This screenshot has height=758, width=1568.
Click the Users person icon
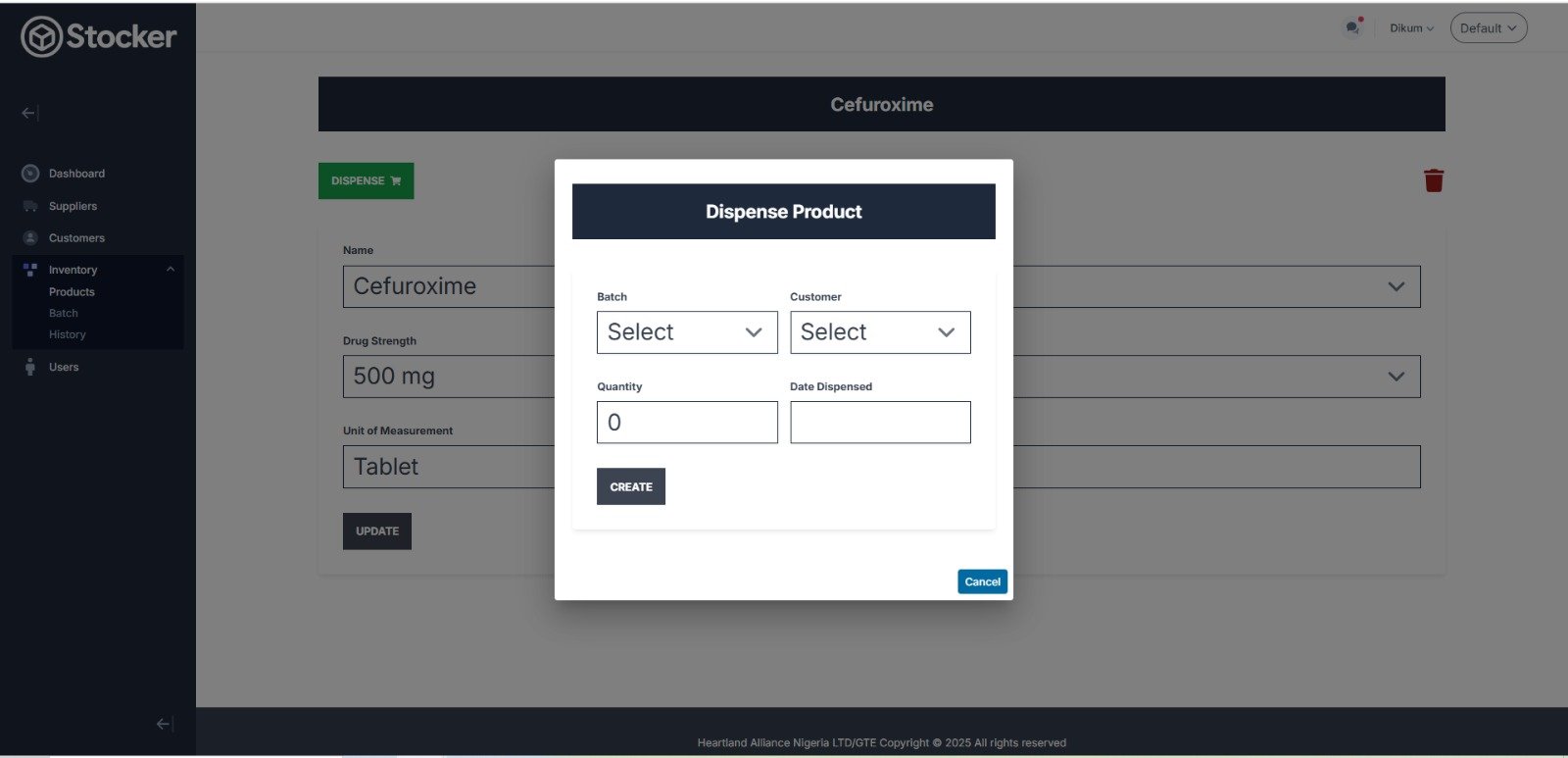[30, 367]
